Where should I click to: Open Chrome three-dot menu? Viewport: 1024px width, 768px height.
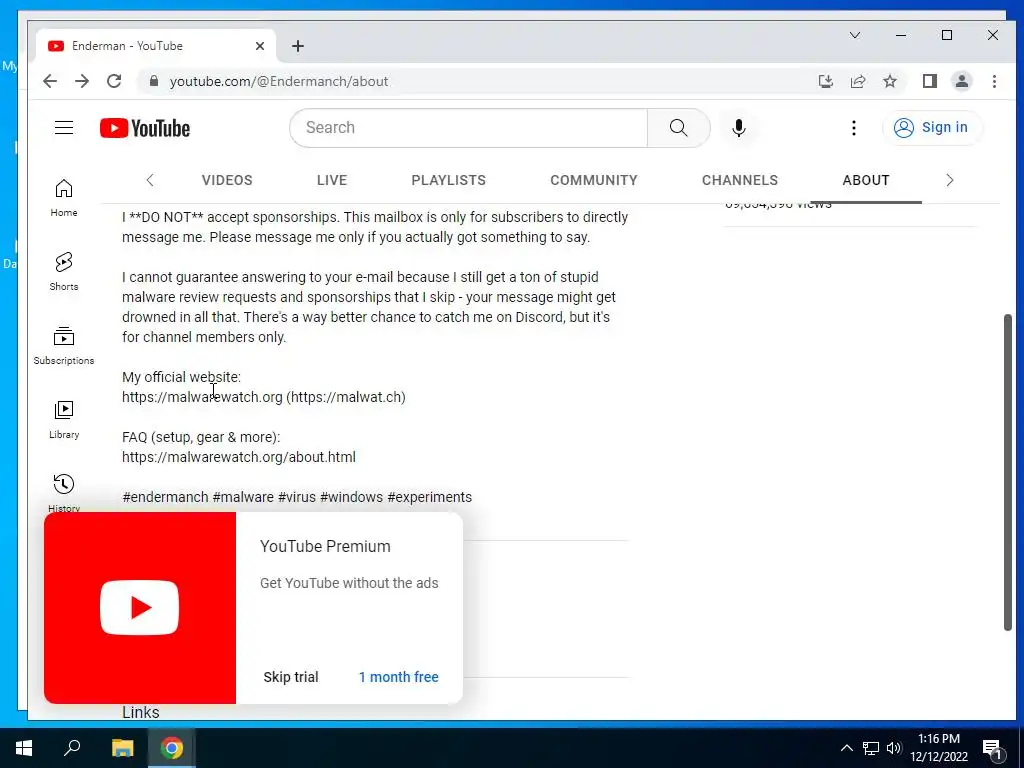994,81
